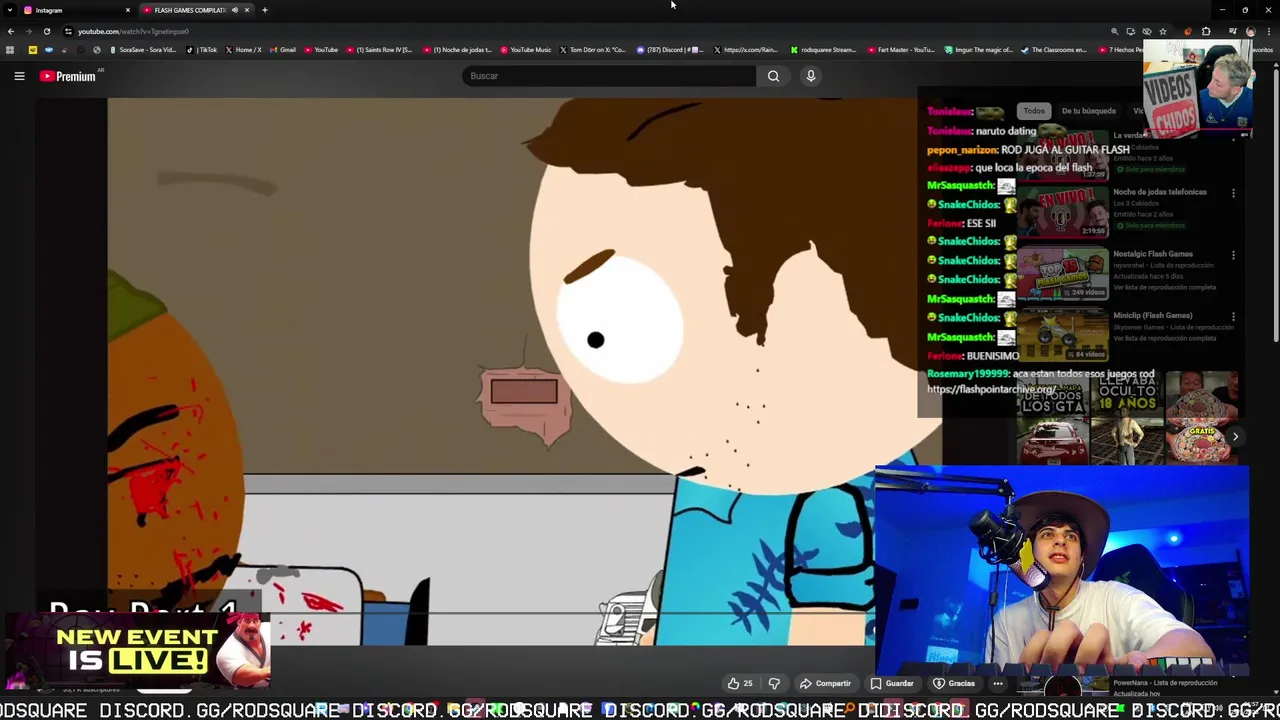Viewport: 1280px width, 720px height.
Task: Bookmark this page with star icon
Action: pyautogui.click(x=1162, y=31)
